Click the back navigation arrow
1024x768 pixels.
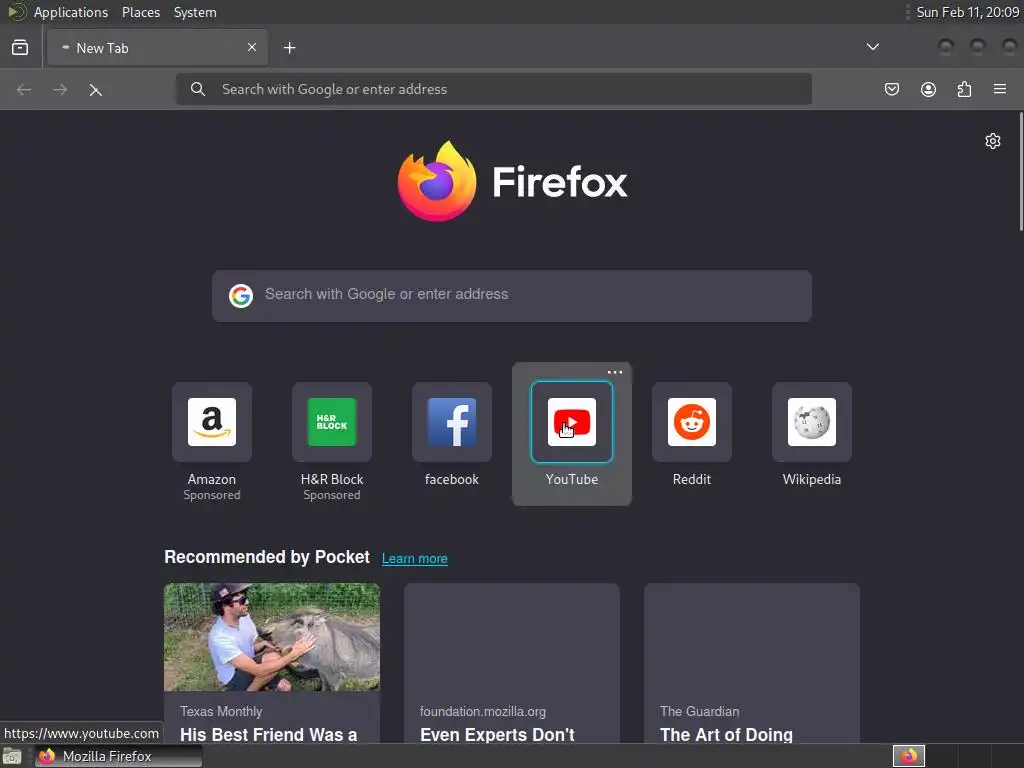click(x=24, y=89)
